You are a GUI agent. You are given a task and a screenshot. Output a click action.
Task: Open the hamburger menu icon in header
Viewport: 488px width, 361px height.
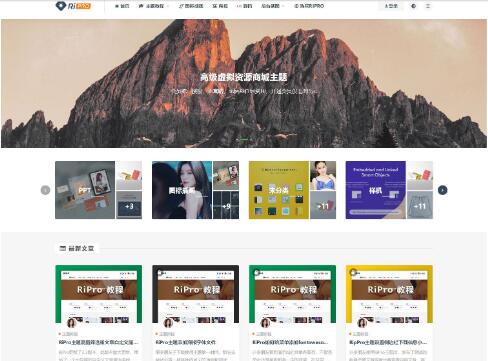(428, 6)
